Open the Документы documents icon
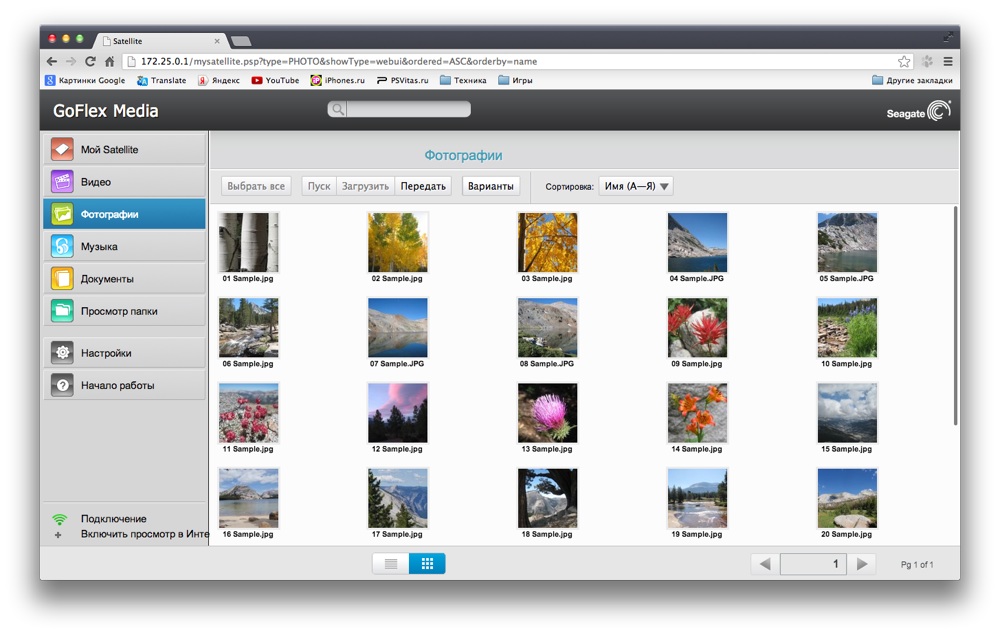This screenshot has width=1000, height=635. point(62,279)
